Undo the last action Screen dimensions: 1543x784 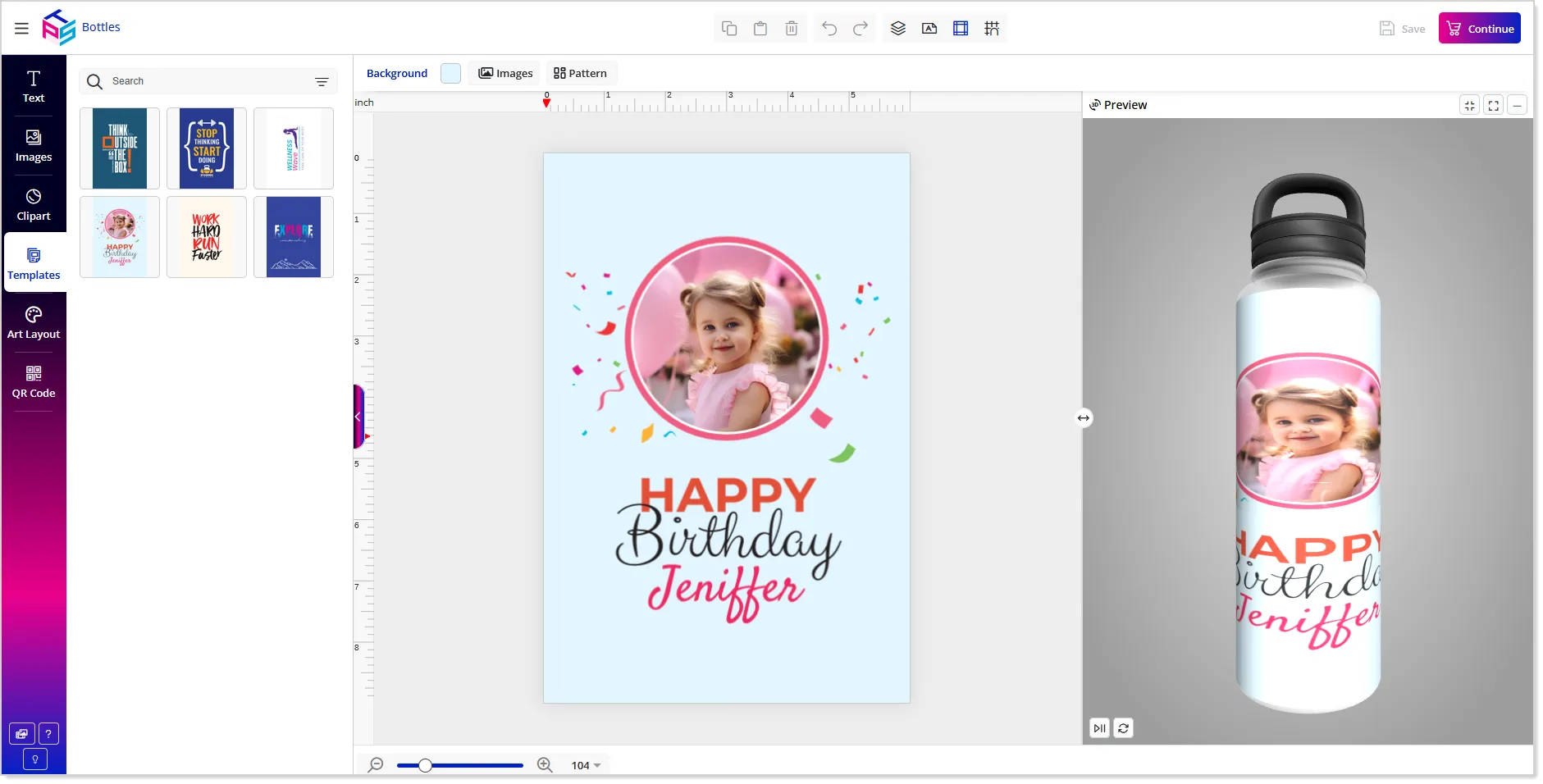pyautogui.click(x=829, y=29)
